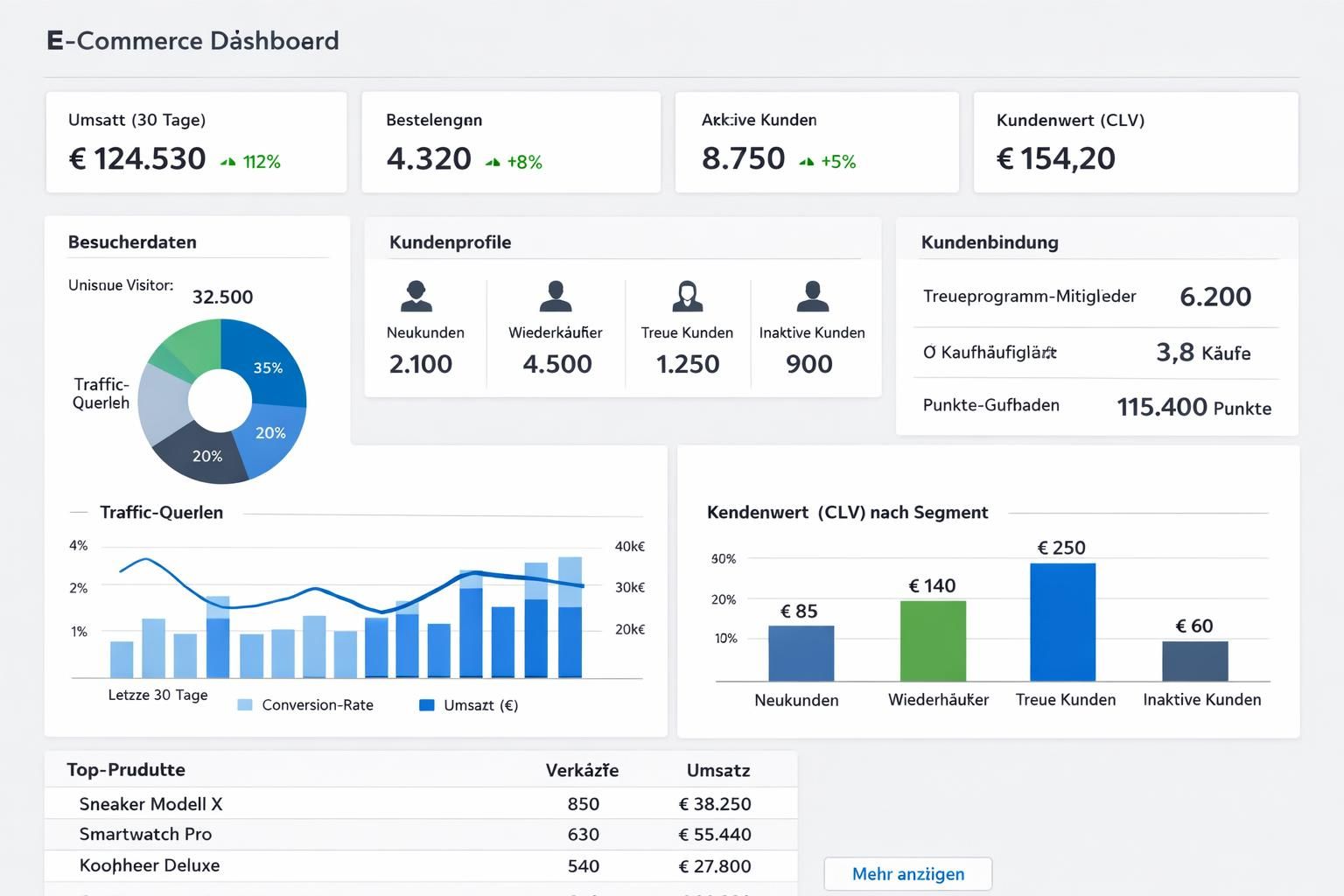The image size is (1344, 896).
Task: Click the 4.320 orders value
Action: tap(429, 158)
